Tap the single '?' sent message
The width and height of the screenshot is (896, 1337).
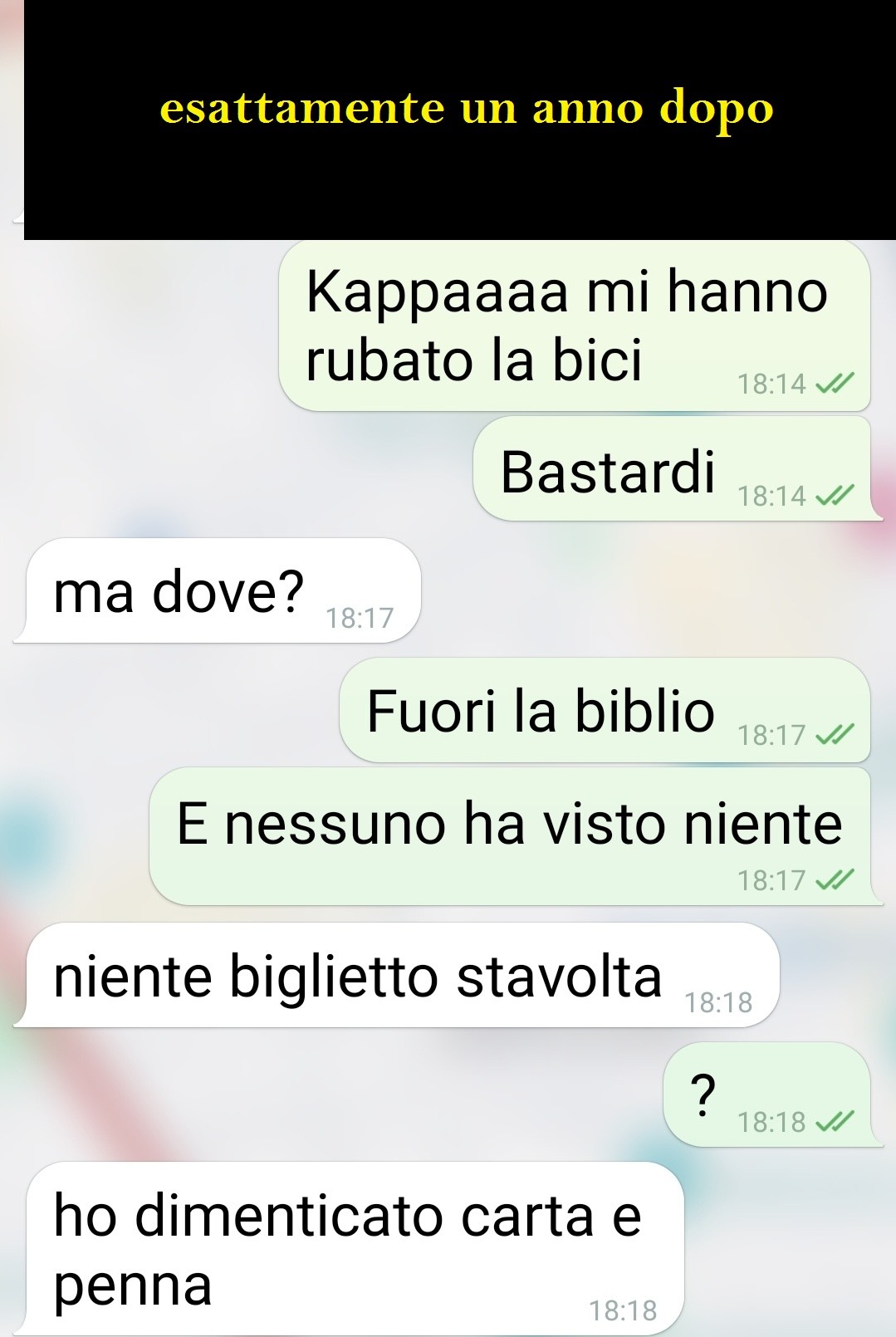(773, 1095)
